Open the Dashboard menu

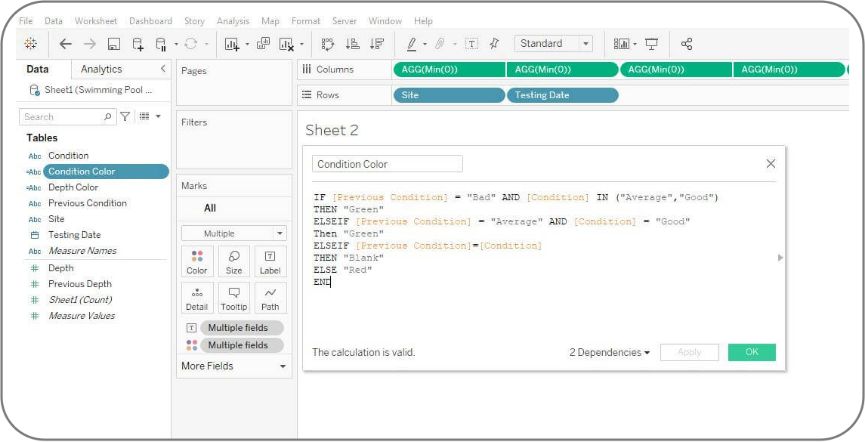tap(151, 21)
